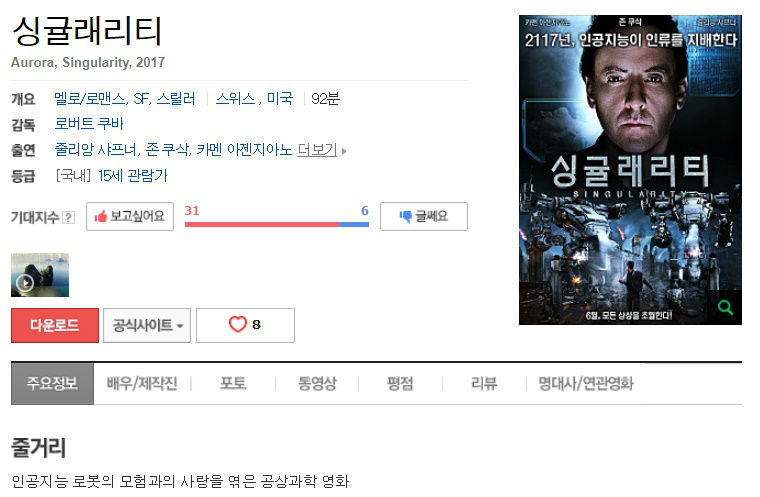760x497 pixels.
Task: Expand the cast list arrow after 더보기
Action: click(344, 151)
